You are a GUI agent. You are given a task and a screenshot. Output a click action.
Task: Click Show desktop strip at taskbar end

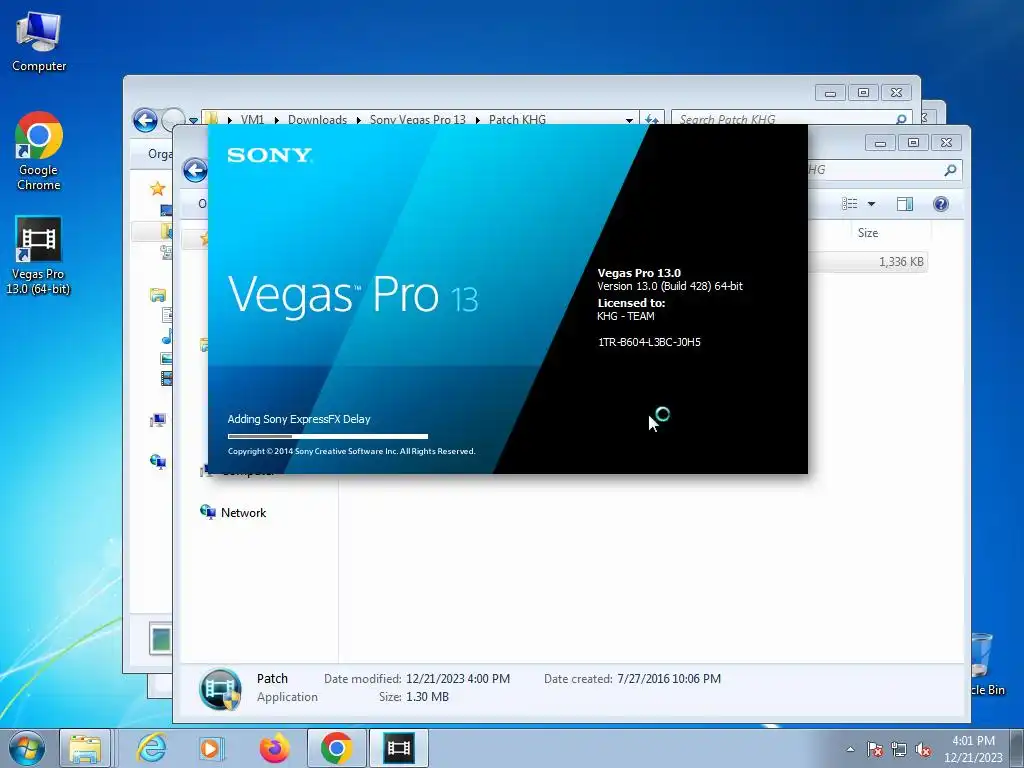pyautogui.click(x=1016, y=748)
